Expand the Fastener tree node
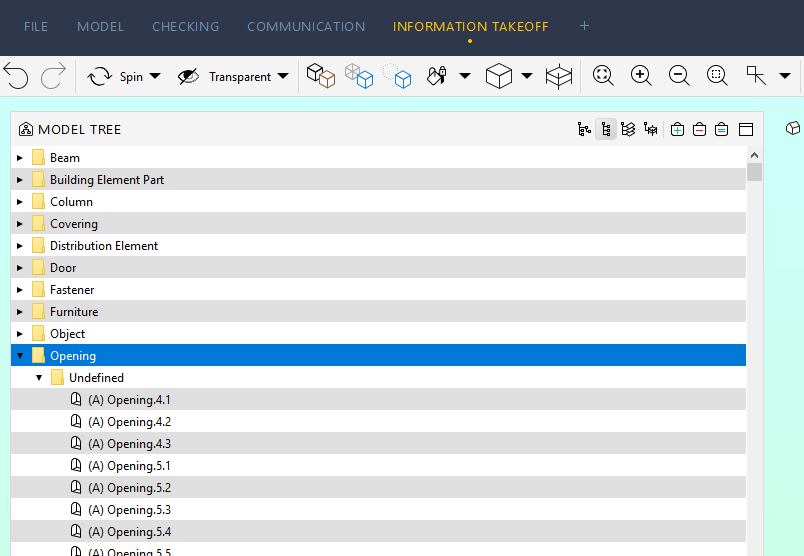 pyautogui.click(x=19, y=290)
